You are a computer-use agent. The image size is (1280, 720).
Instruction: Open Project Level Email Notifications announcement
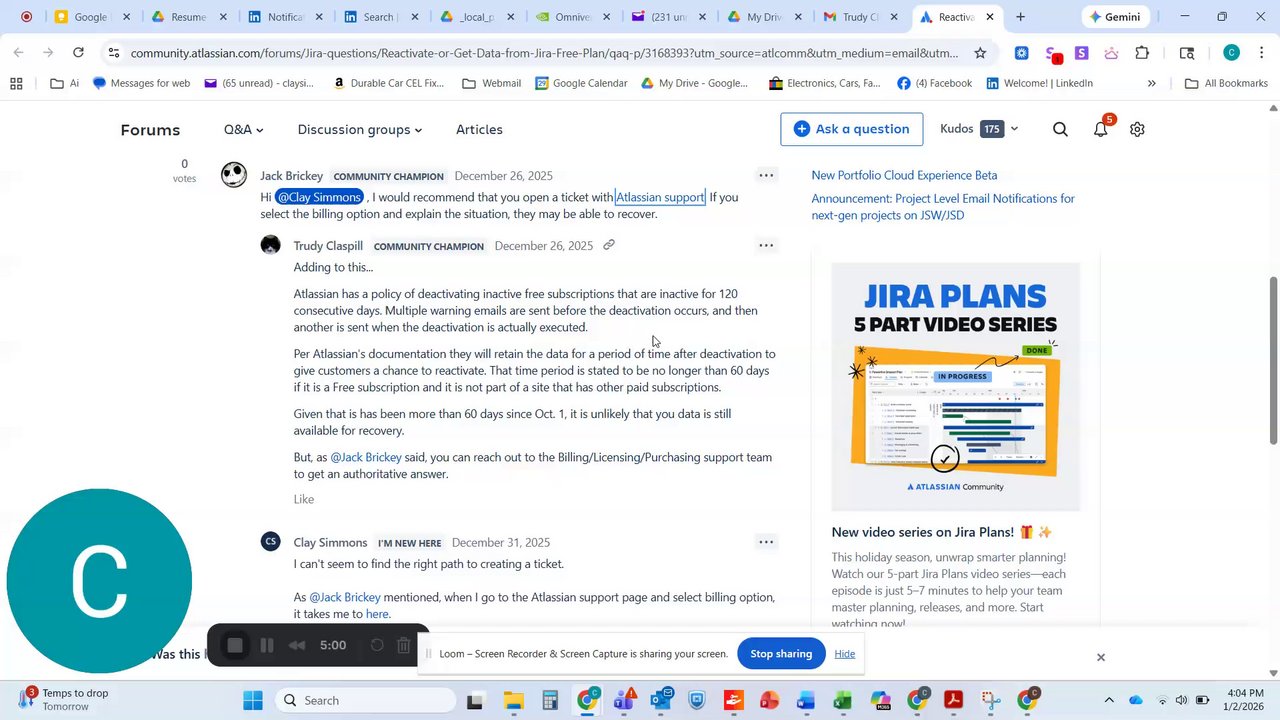pyautogui.click(x=943, y=206)
